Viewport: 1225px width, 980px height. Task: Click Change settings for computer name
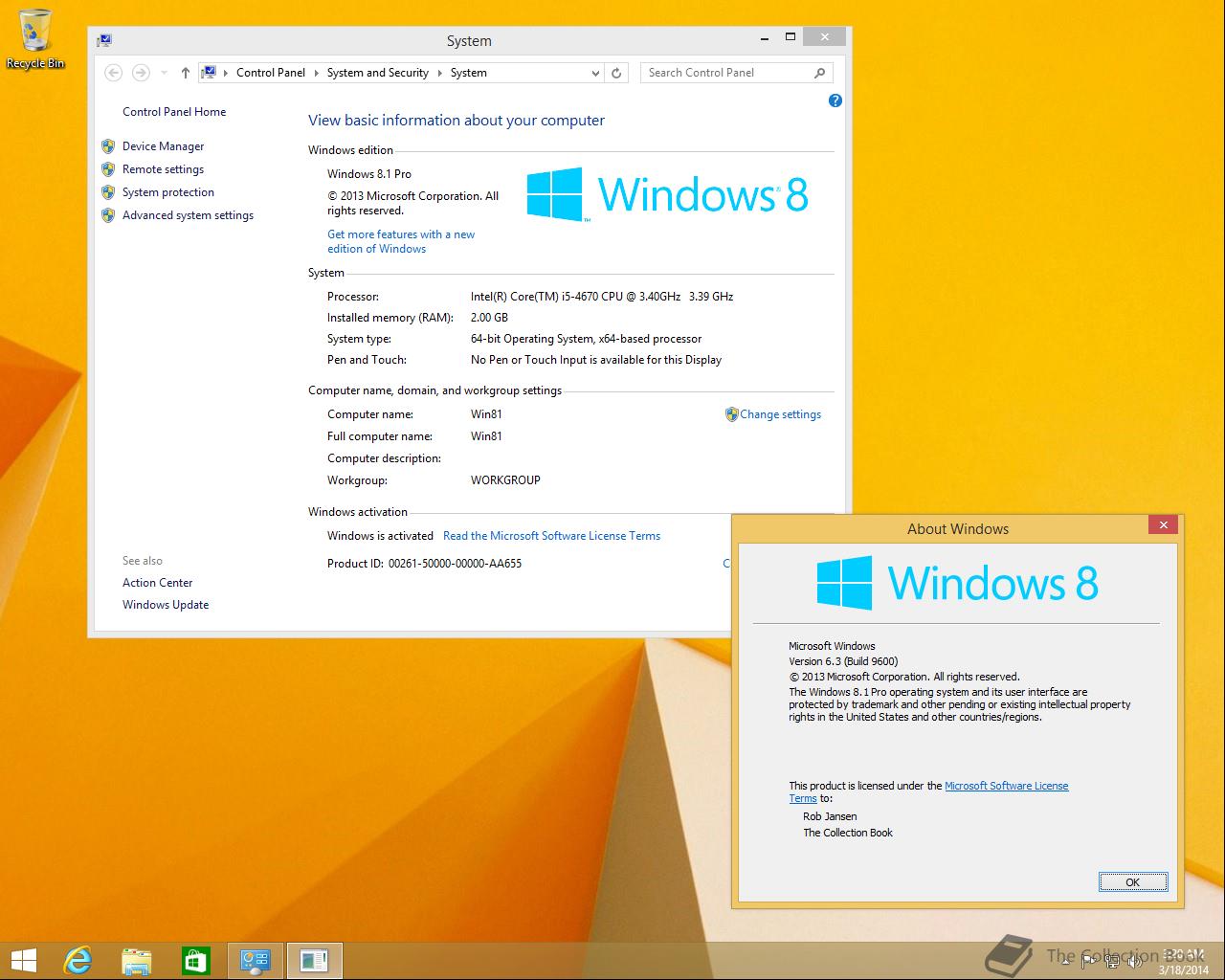point(781,414)
